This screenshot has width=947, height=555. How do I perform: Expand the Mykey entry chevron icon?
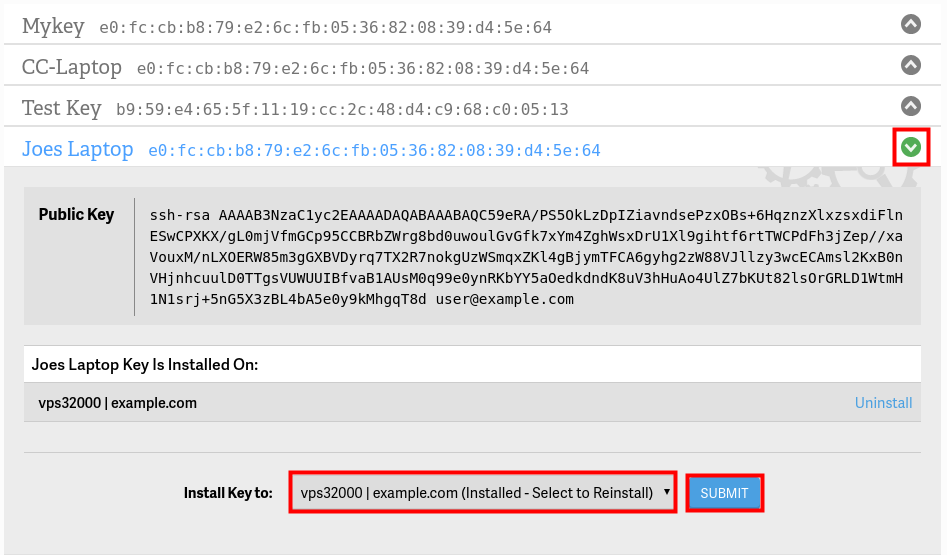tap(910, 25)
